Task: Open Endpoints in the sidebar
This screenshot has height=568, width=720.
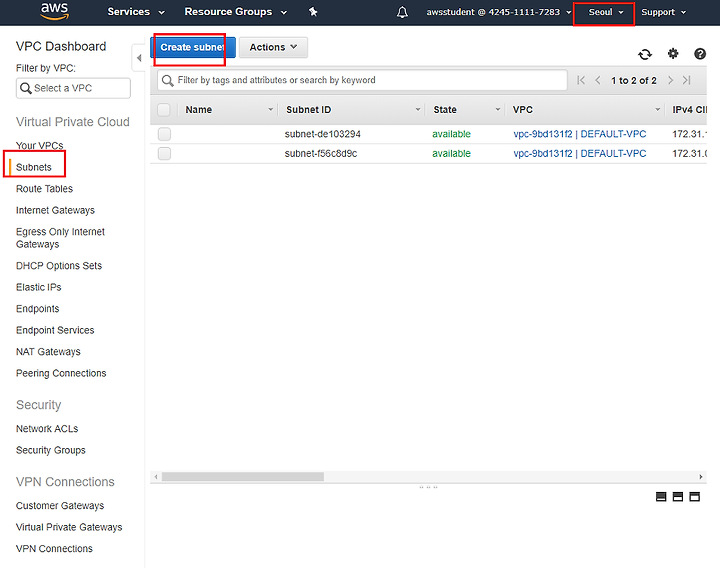Action: (38, 309)
